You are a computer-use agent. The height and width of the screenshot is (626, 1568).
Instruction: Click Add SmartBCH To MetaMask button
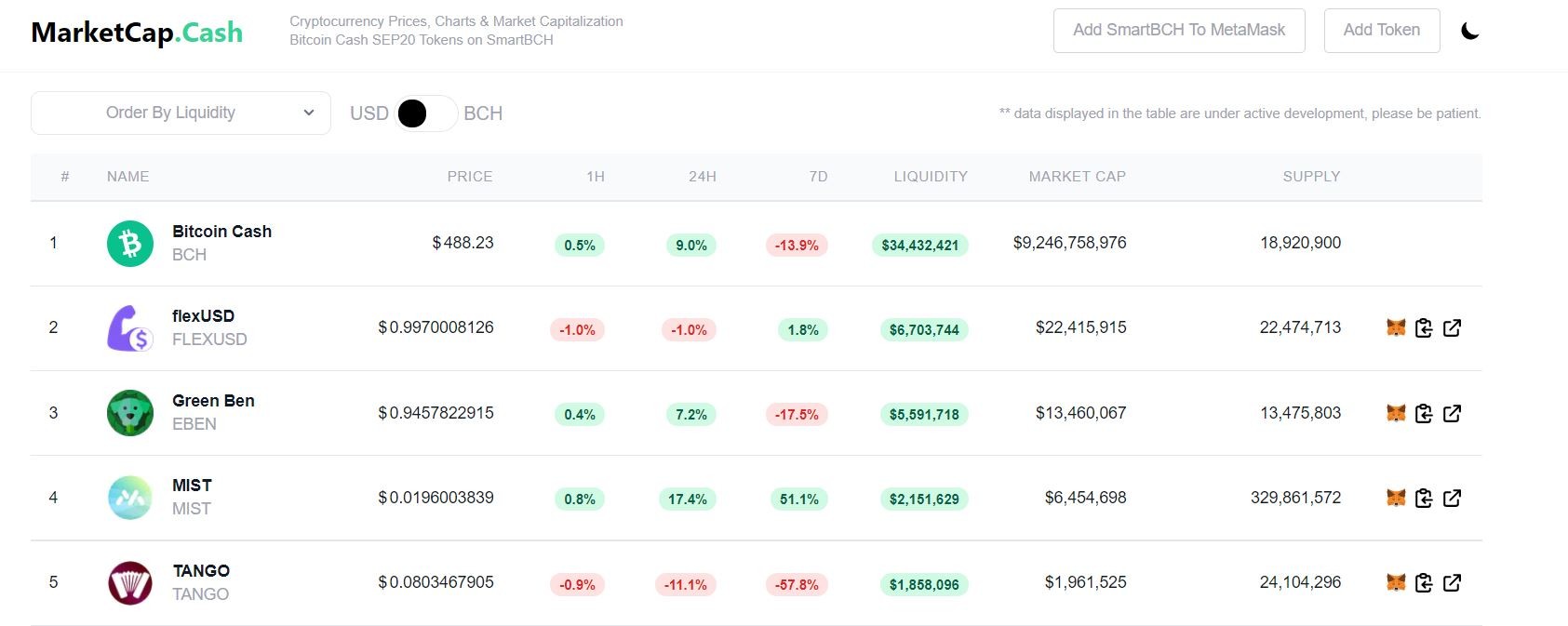tap(1179, 31)
